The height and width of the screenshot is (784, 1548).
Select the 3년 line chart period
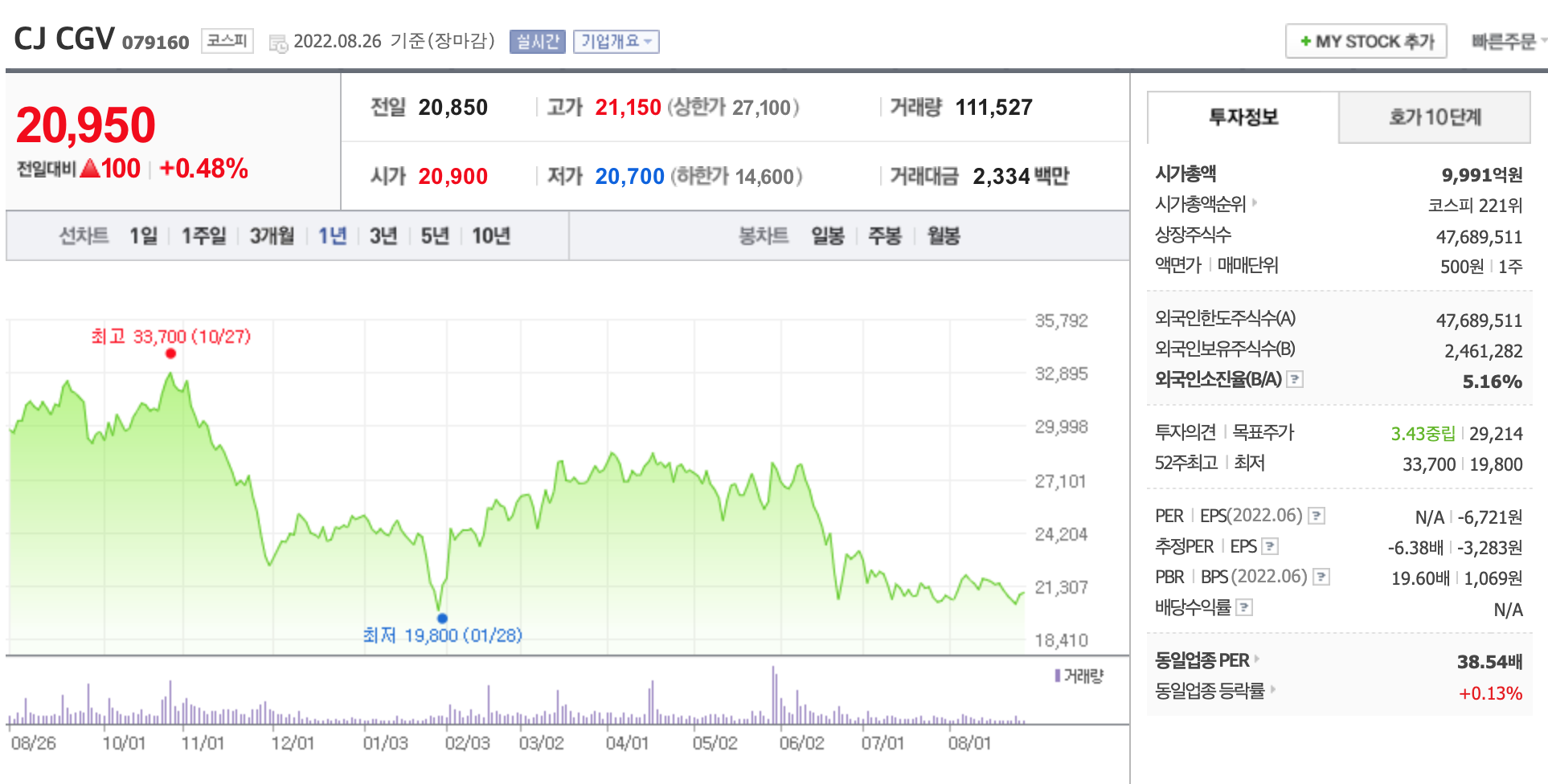click(x=383, y=235)
